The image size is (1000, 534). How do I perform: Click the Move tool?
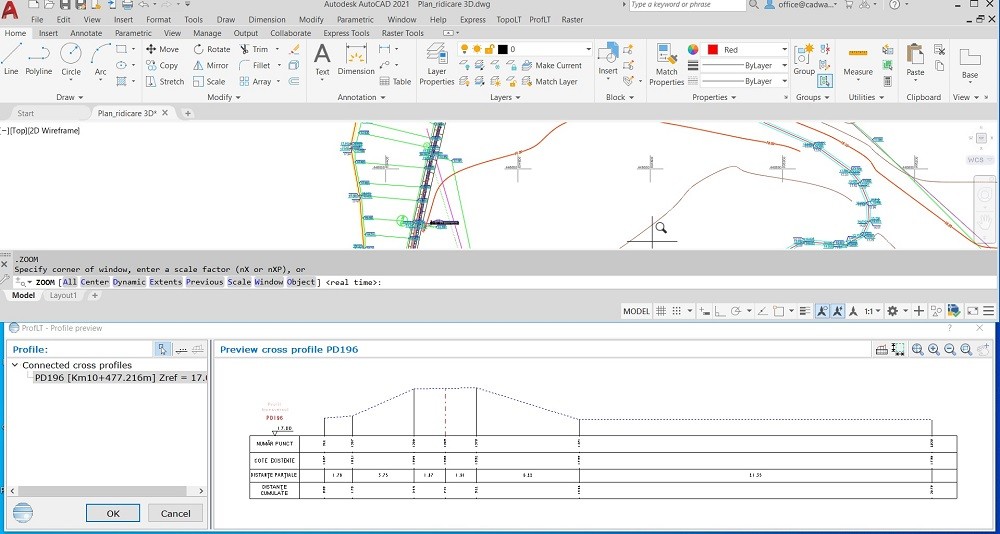point(162,49)
